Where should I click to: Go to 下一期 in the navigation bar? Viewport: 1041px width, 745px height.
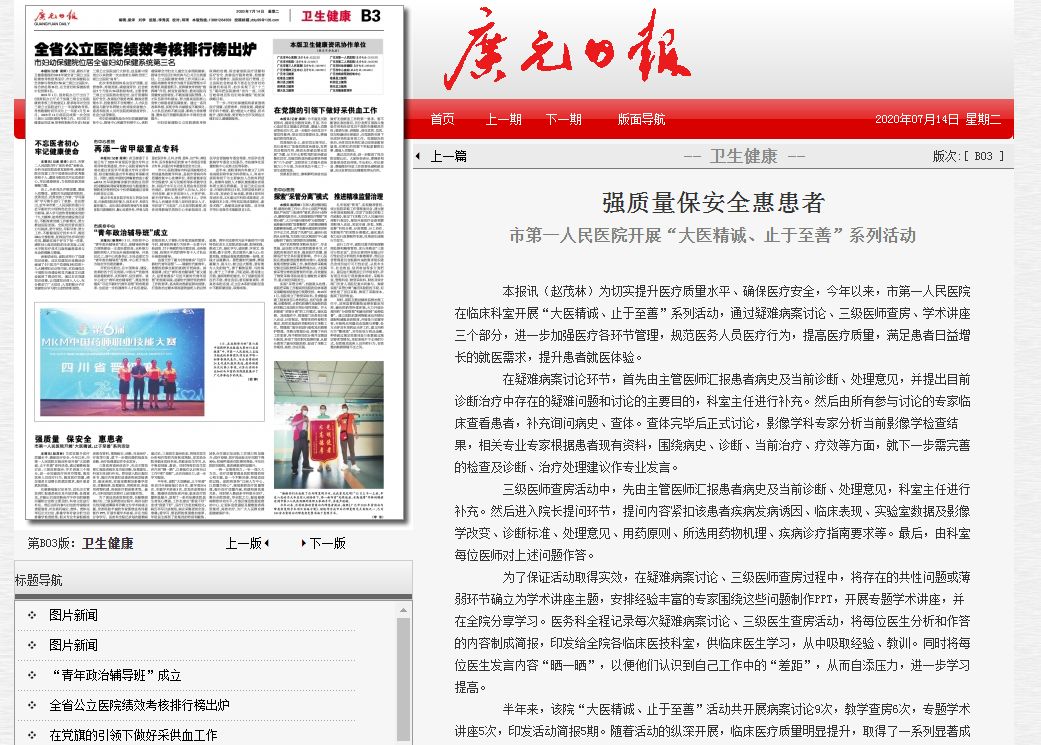point(563,119)
